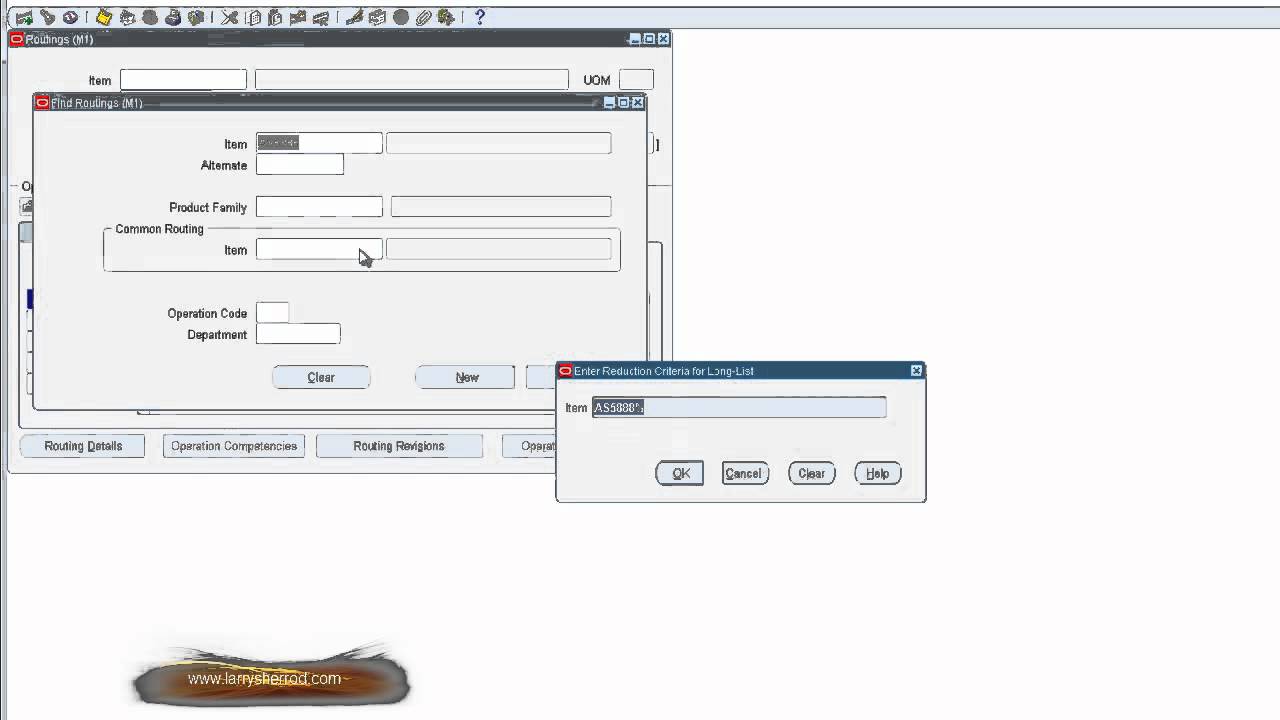This screenshot has width=1280, height=720.
Task: Click the Print toolbar icon
Action: point(173,18)
